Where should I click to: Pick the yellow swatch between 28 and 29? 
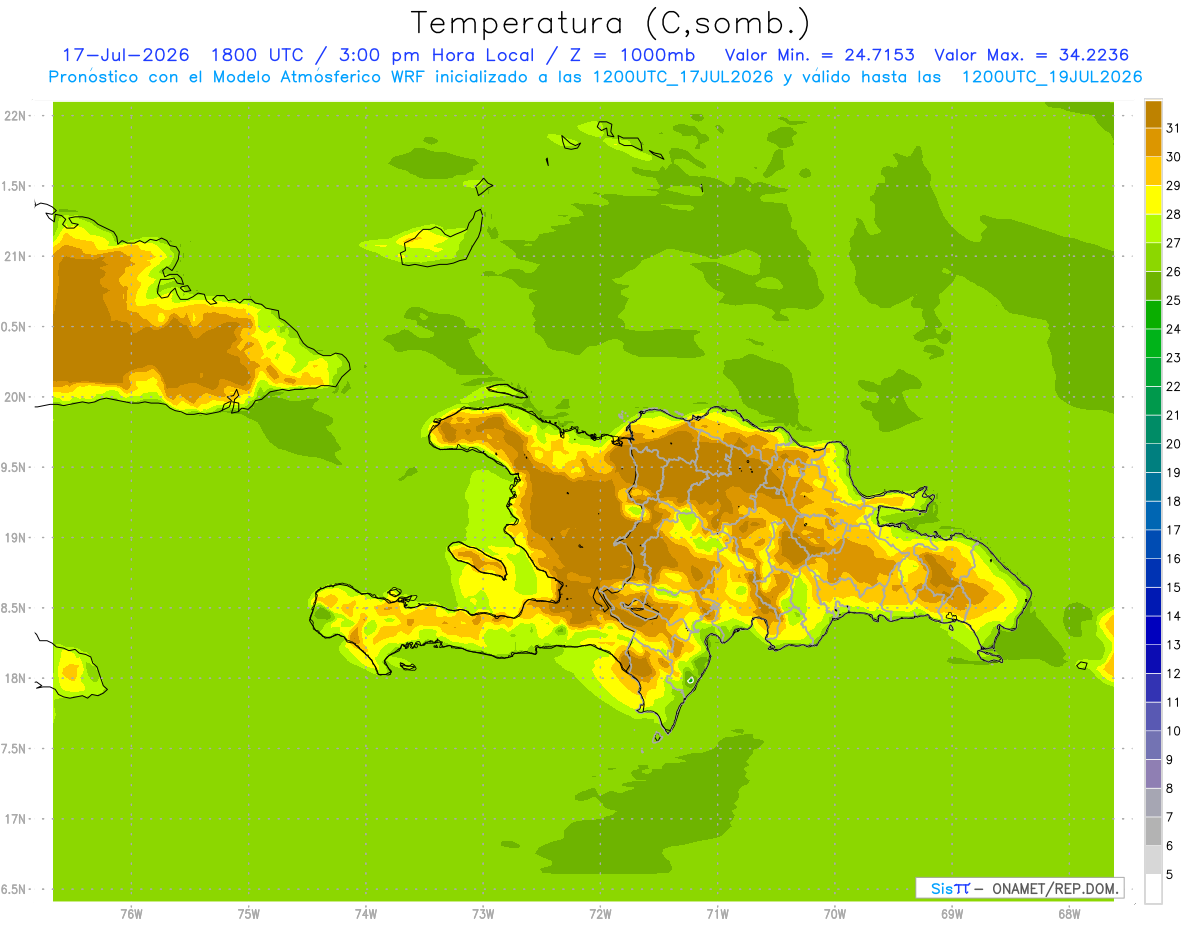coord(1153,200)
